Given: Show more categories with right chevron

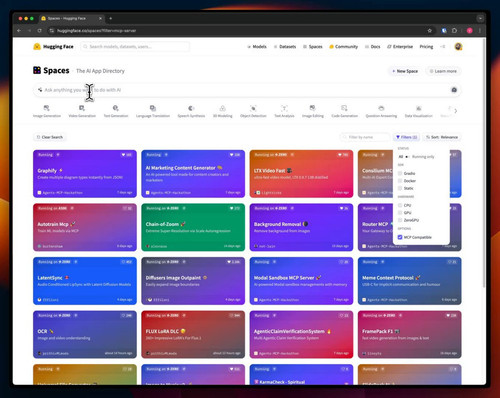Looking at the screenshot, I should click(456, 111).
